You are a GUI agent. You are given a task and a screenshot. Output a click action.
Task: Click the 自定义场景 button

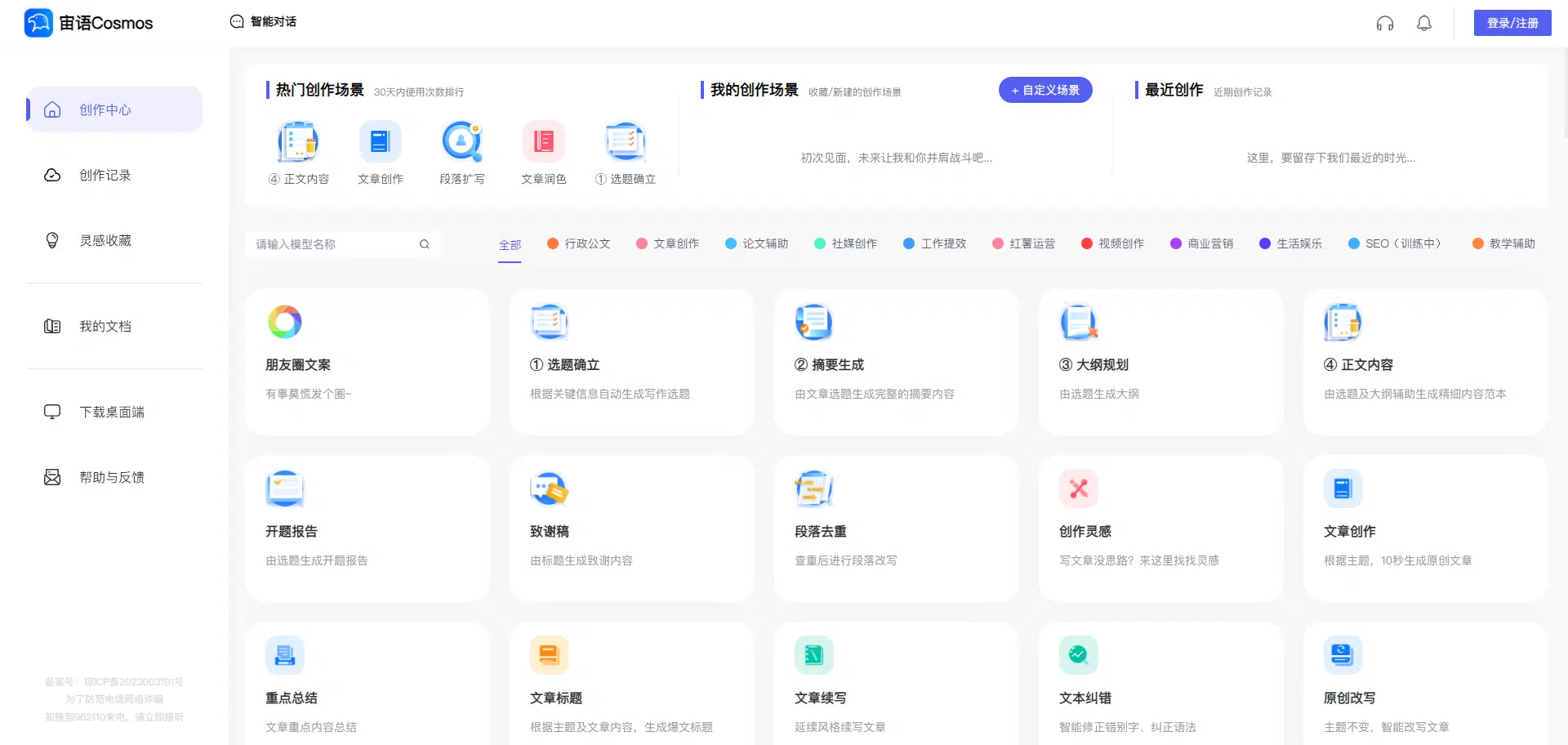pyautogui.click(x=1045, y=90)
